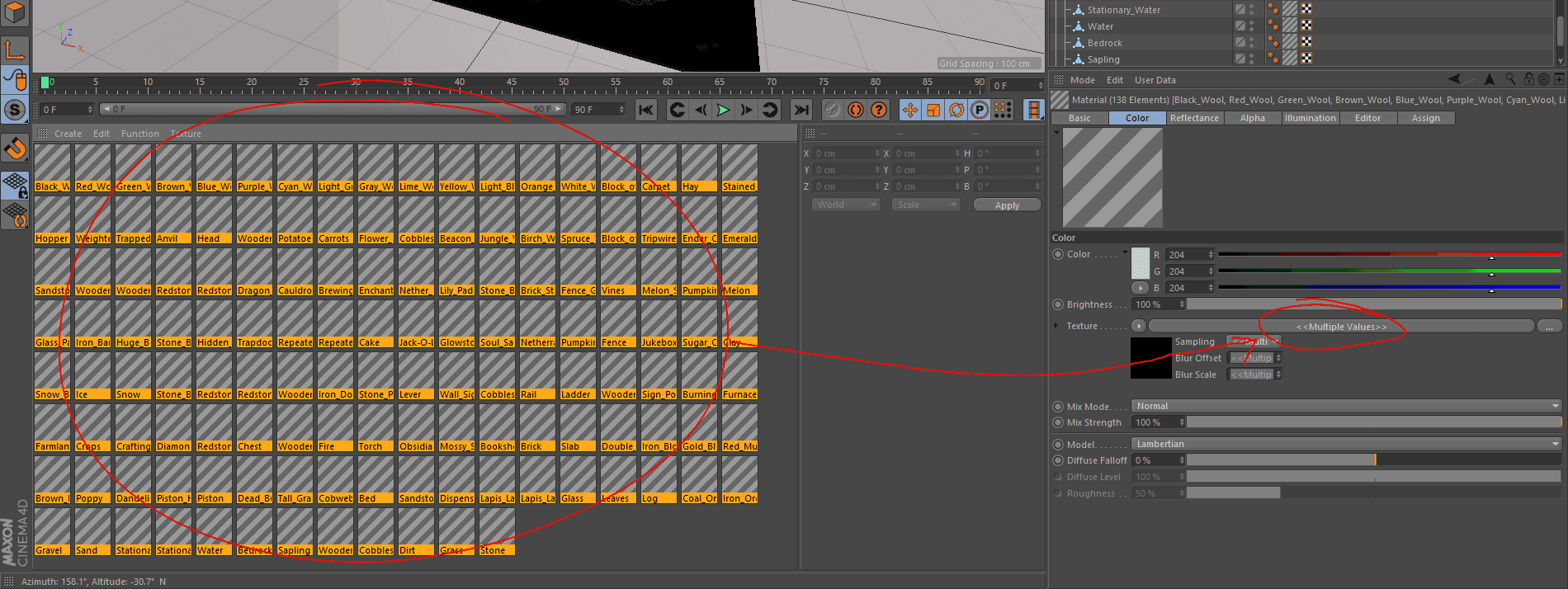The image size is (1568, 589).
Task: Toggle the locked workplane grid icon
Action: [15, 185]
